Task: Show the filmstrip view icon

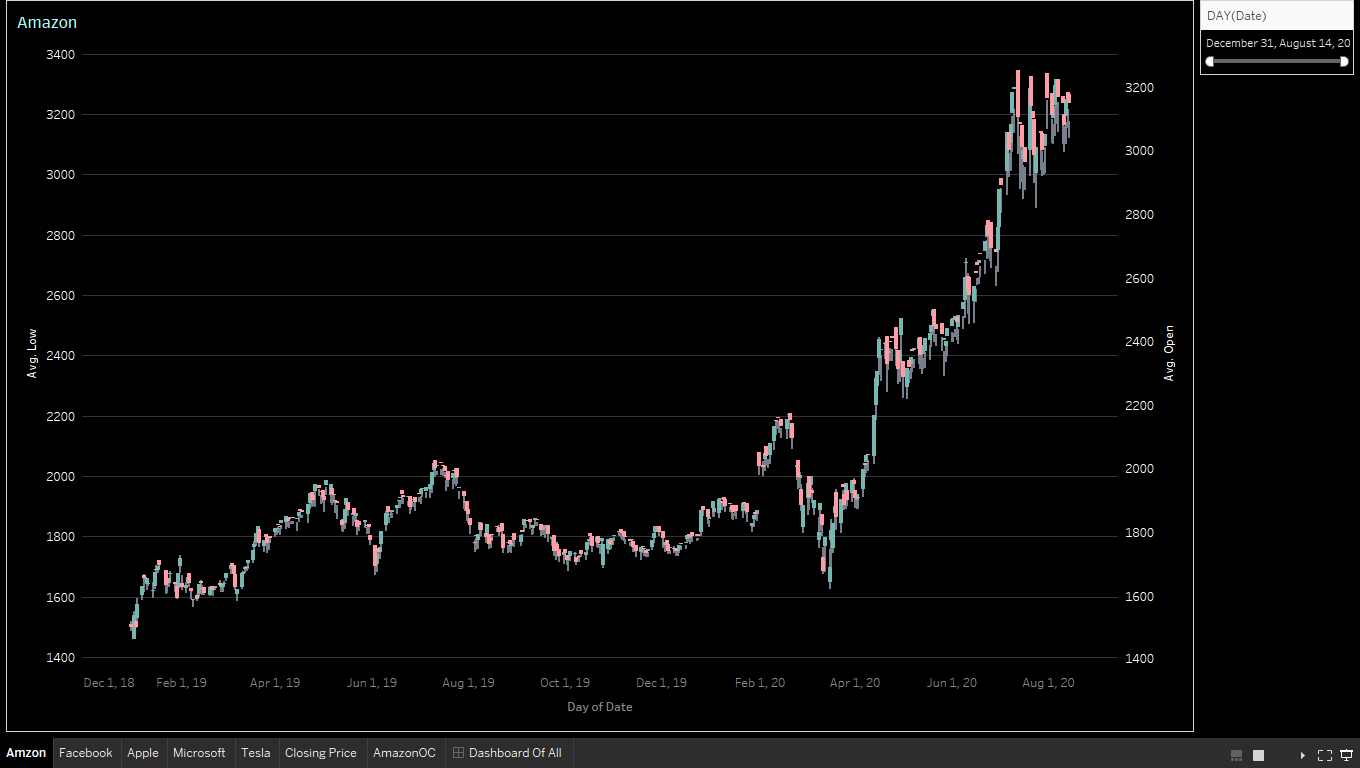Action: click(x=1236, y=754)
